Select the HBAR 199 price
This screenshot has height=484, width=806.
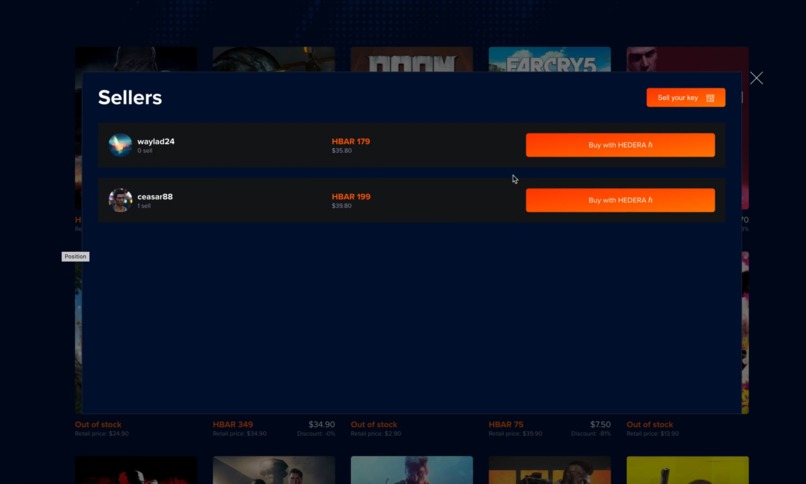(351, 197)
